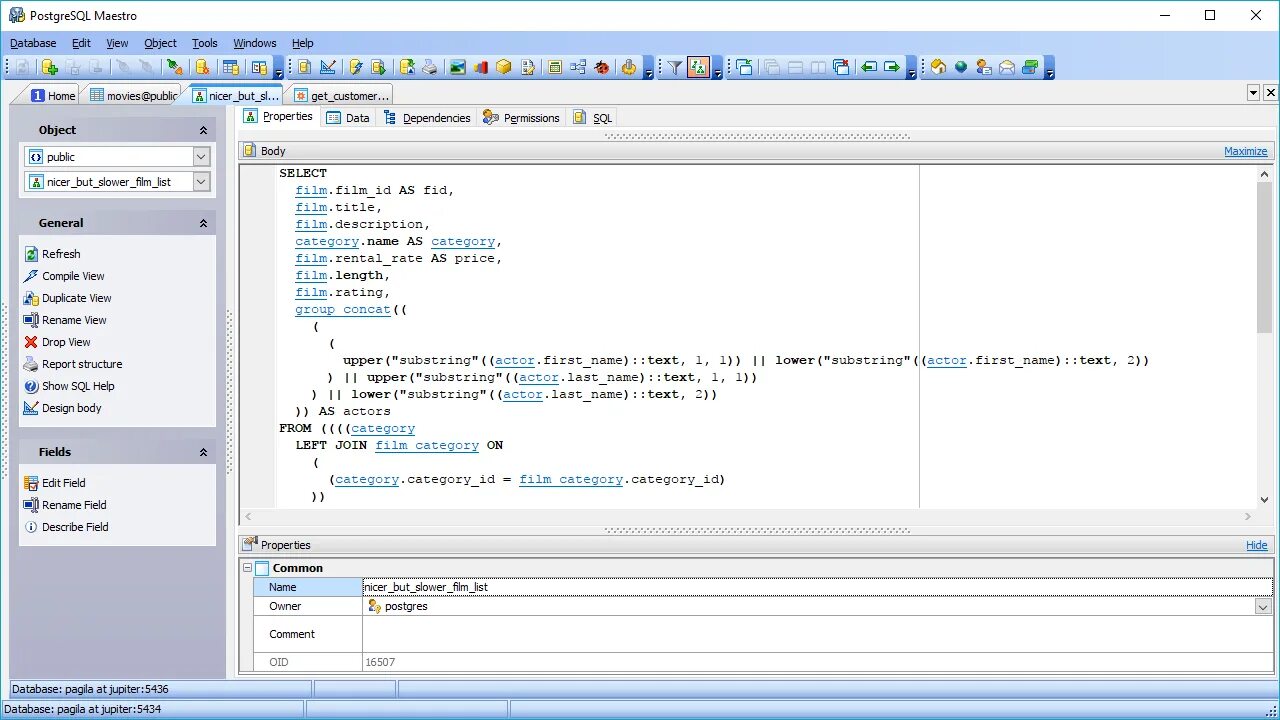This screenshot has height=720, width=1280.
Task: Click the green forward arrow icon
Action: pos(892,67)
